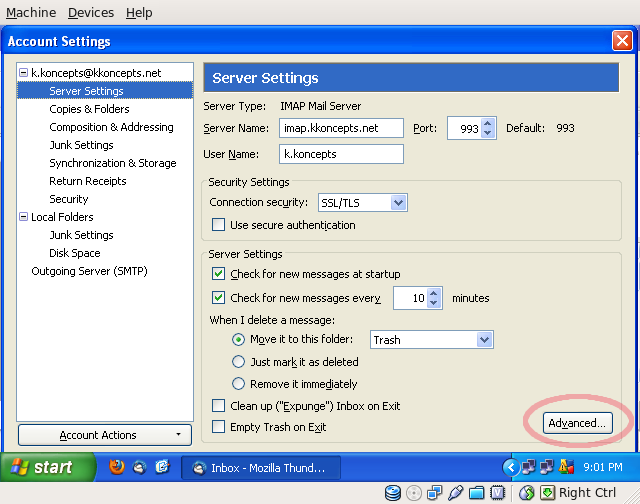Enable Empty Trash on Exit

(218, 427)
